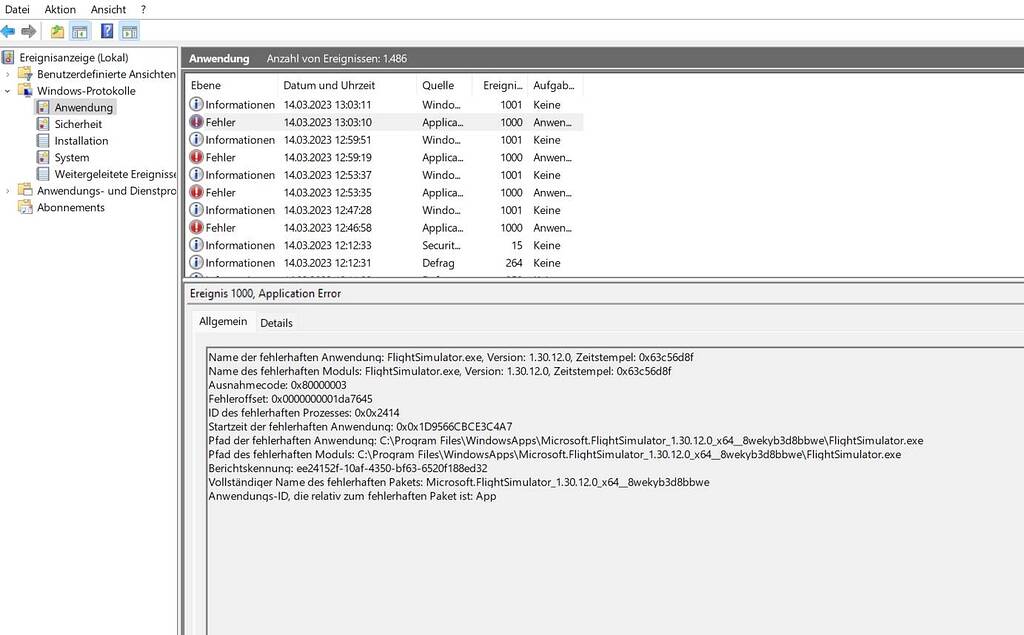Screen dimensions: 1024x635
Task: Click the Vollständiger Name des fehlerhaften Pakets line
Action: (458, 481)
